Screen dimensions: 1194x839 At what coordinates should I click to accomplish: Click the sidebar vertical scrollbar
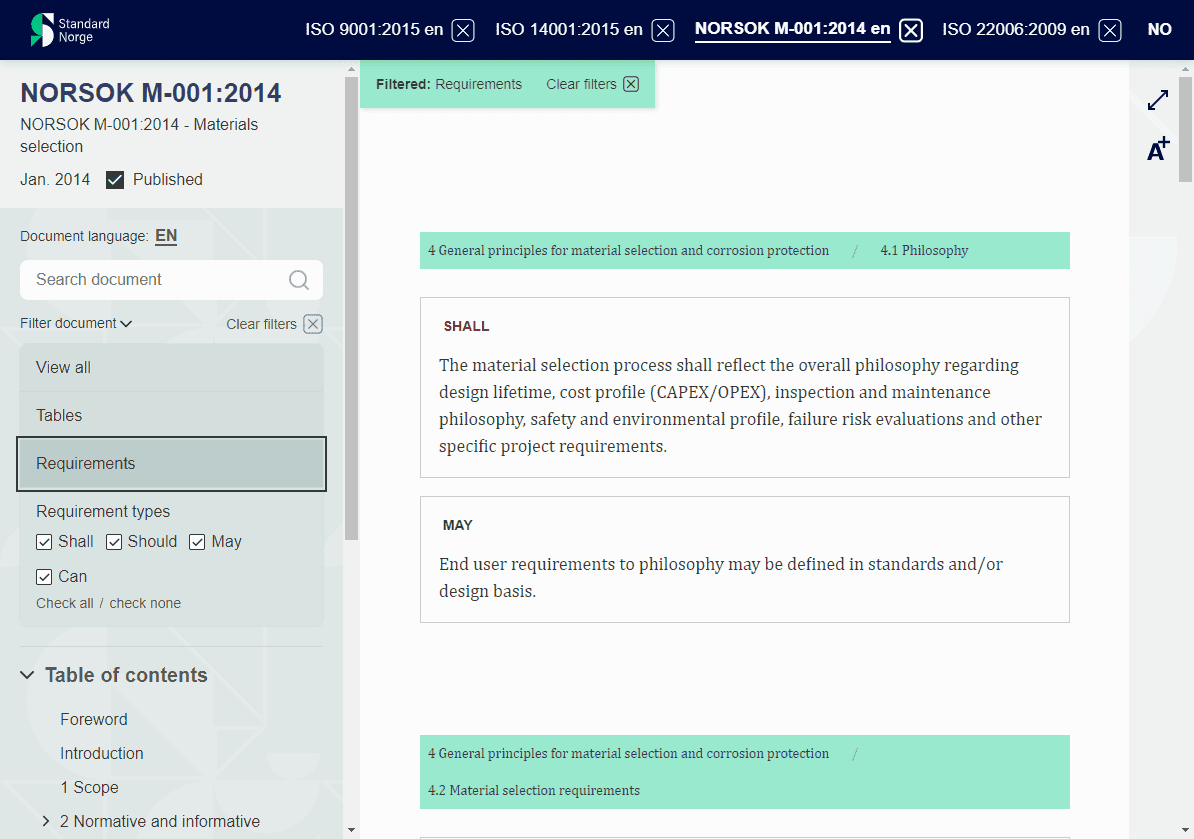[x=351, y=308]
